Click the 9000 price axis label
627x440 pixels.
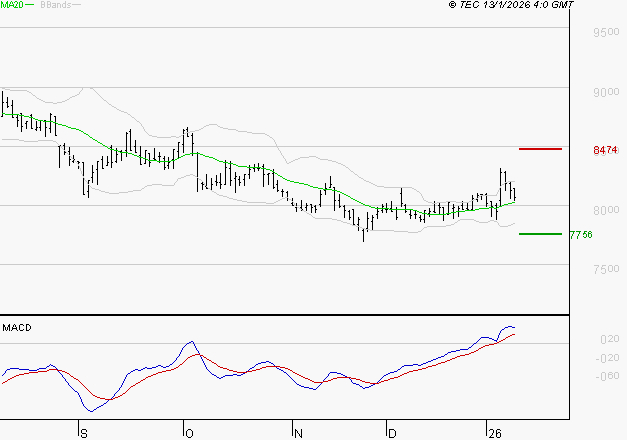pos(606,92)
